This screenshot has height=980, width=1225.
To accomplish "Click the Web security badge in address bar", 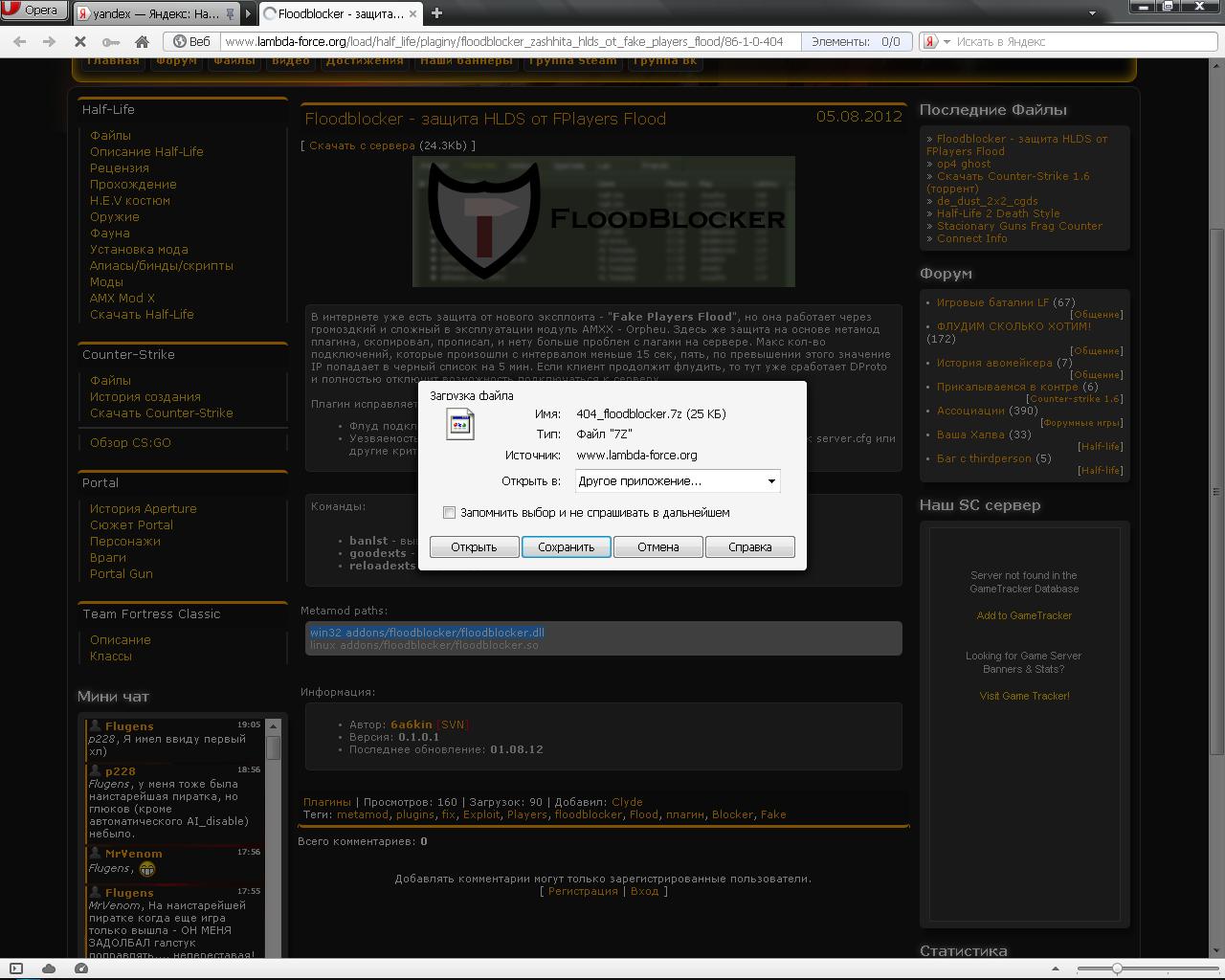I will pos(191,42).
